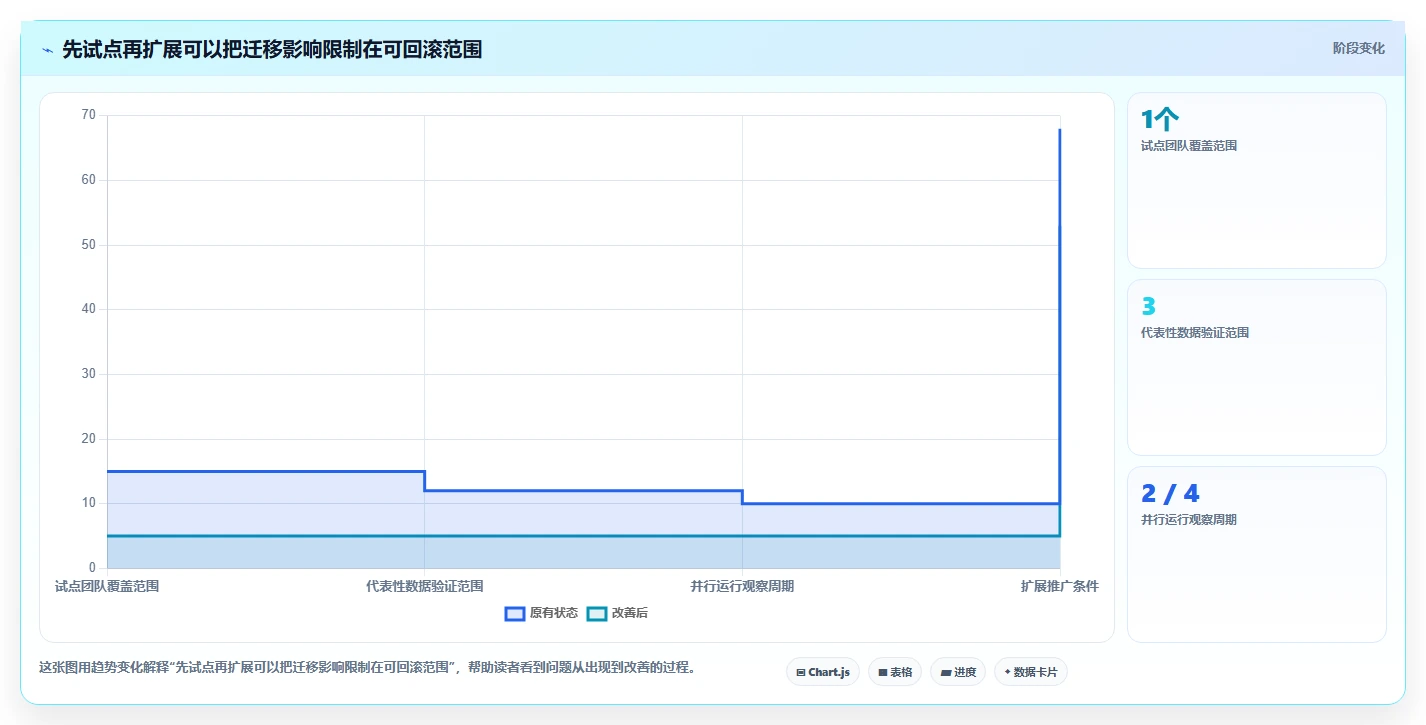Click the x-axis label 代表性数据验证范围
This screenshot has width=1426, height=725.
coord(425,586)
